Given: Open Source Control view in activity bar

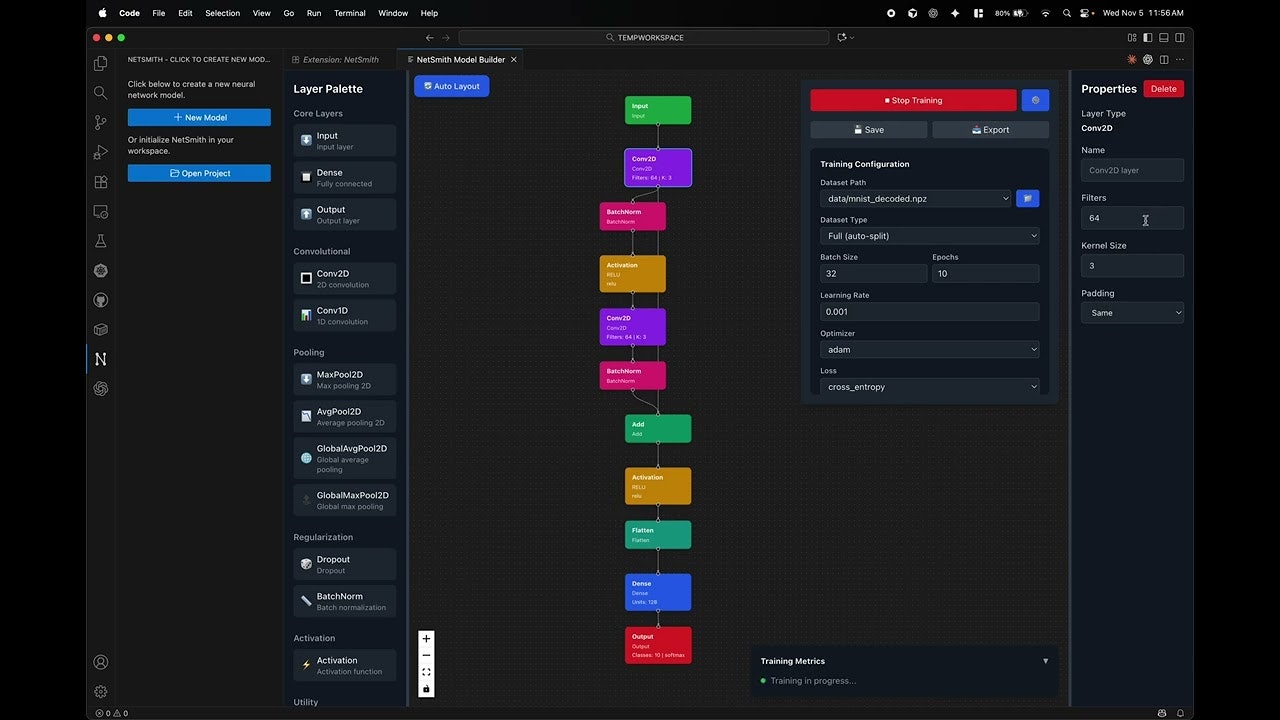Looking at the screenshot, I should 100,123.
